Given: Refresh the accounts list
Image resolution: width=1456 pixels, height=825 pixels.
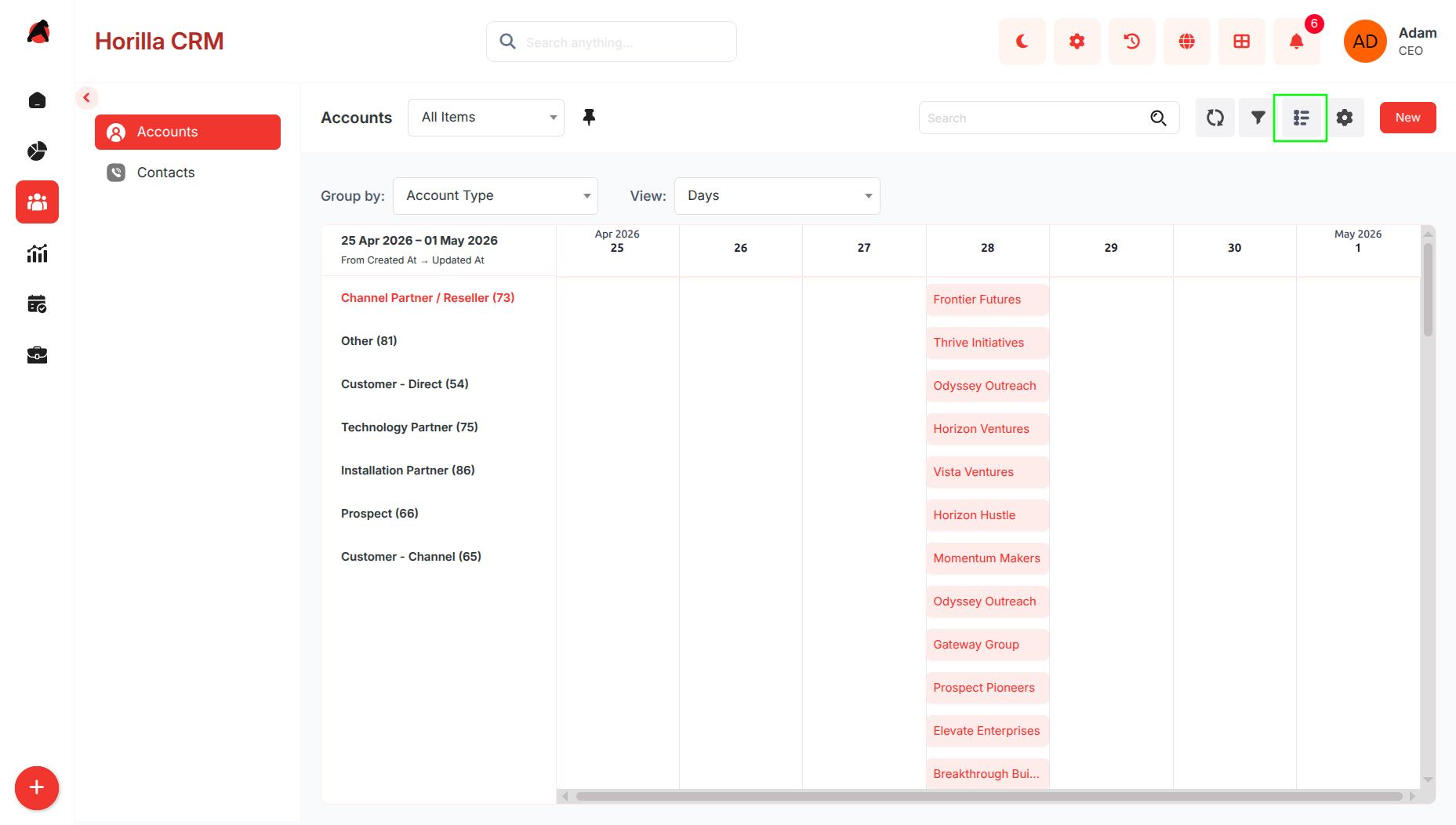Looking at the screenshot, I should tap(1215, 118).
